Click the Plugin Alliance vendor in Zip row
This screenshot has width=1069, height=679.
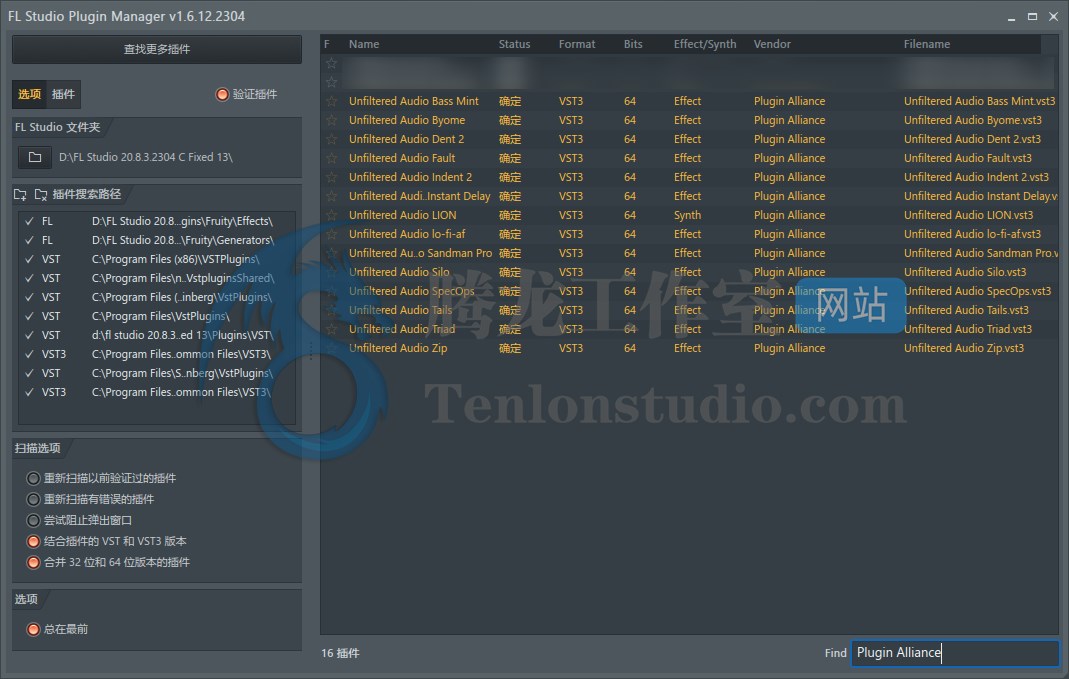click(789, 348)
